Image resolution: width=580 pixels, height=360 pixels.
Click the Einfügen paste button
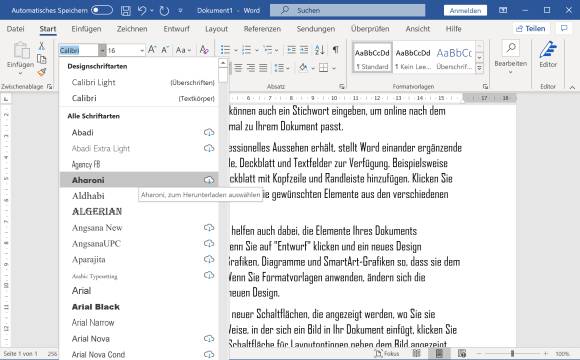pyautogui.click(x=20, y=57)
